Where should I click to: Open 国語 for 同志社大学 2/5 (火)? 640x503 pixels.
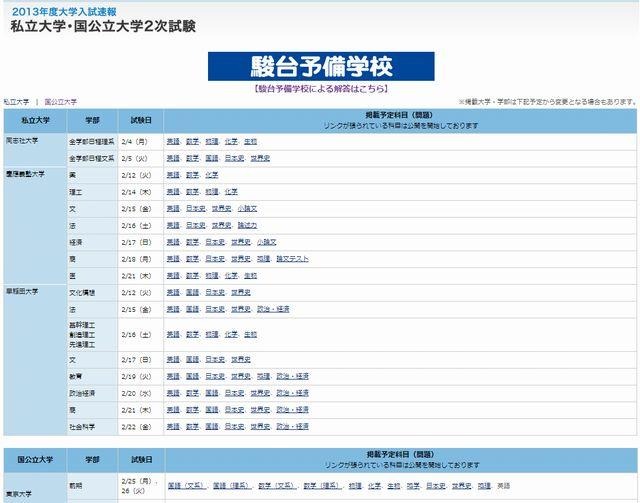[212, 158]
